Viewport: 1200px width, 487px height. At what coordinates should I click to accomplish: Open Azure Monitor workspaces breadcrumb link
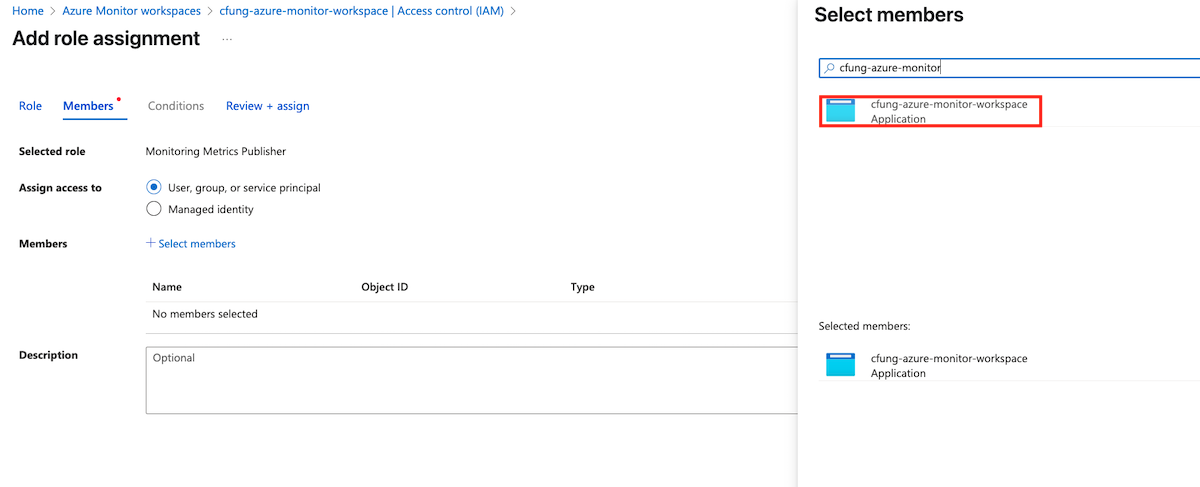[132, 11]
